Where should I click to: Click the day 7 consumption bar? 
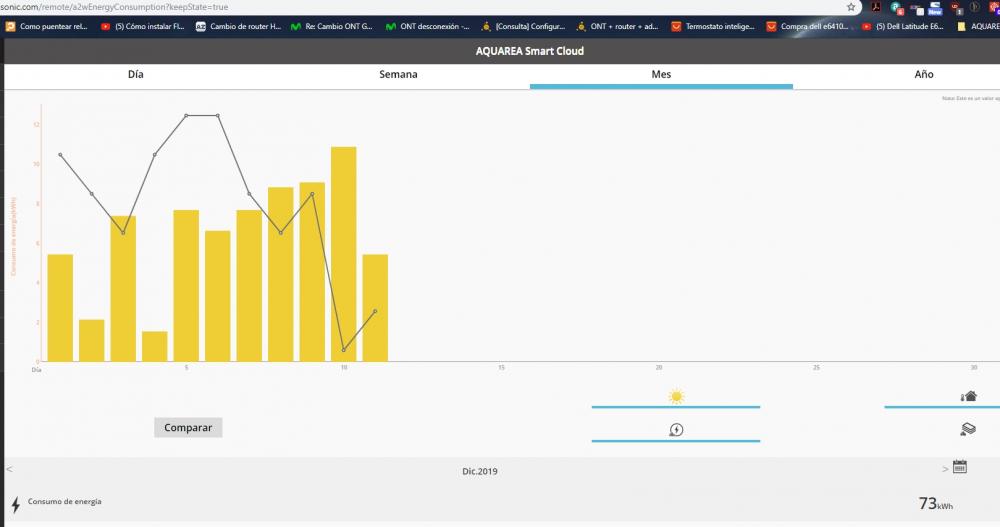click(249, 286)
